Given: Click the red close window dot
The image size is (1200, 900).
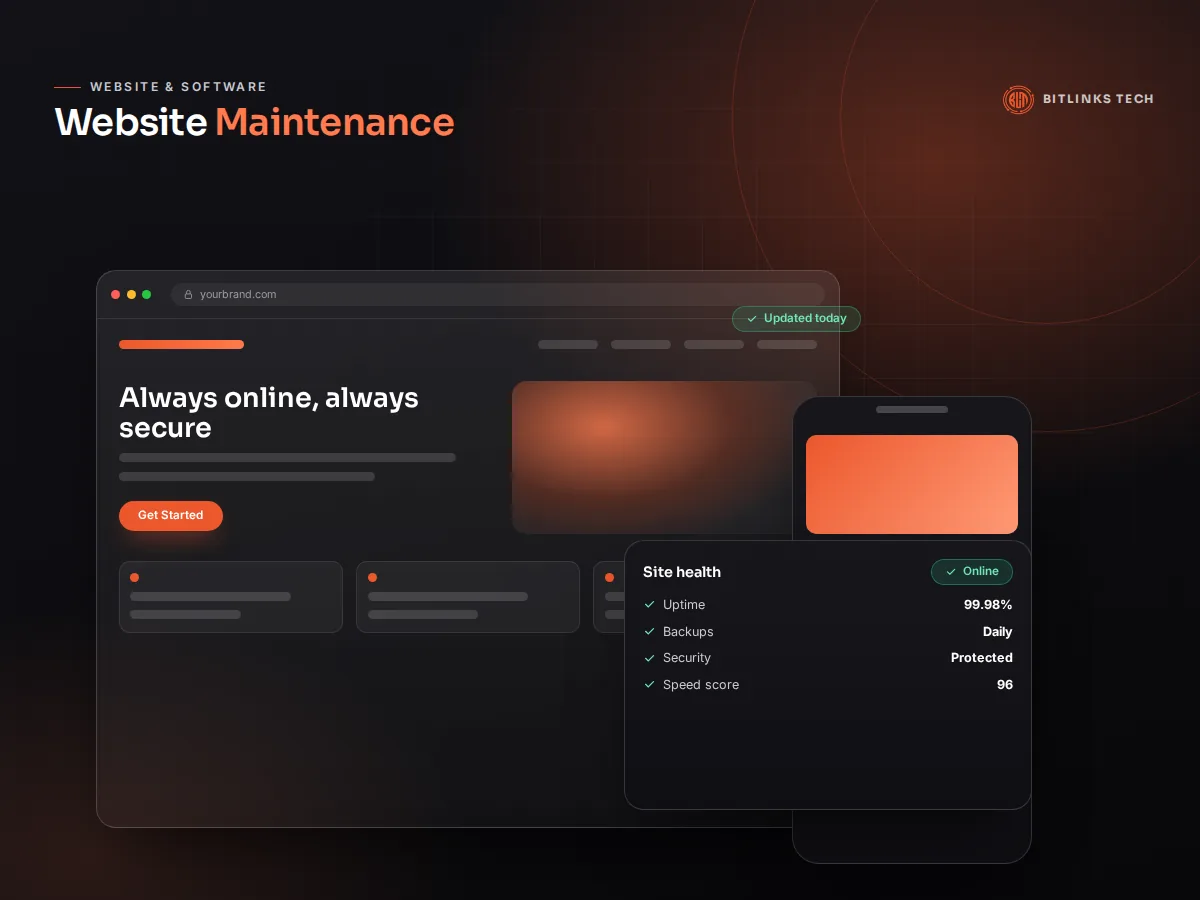Looking at the screenshot, I should 116,295.
